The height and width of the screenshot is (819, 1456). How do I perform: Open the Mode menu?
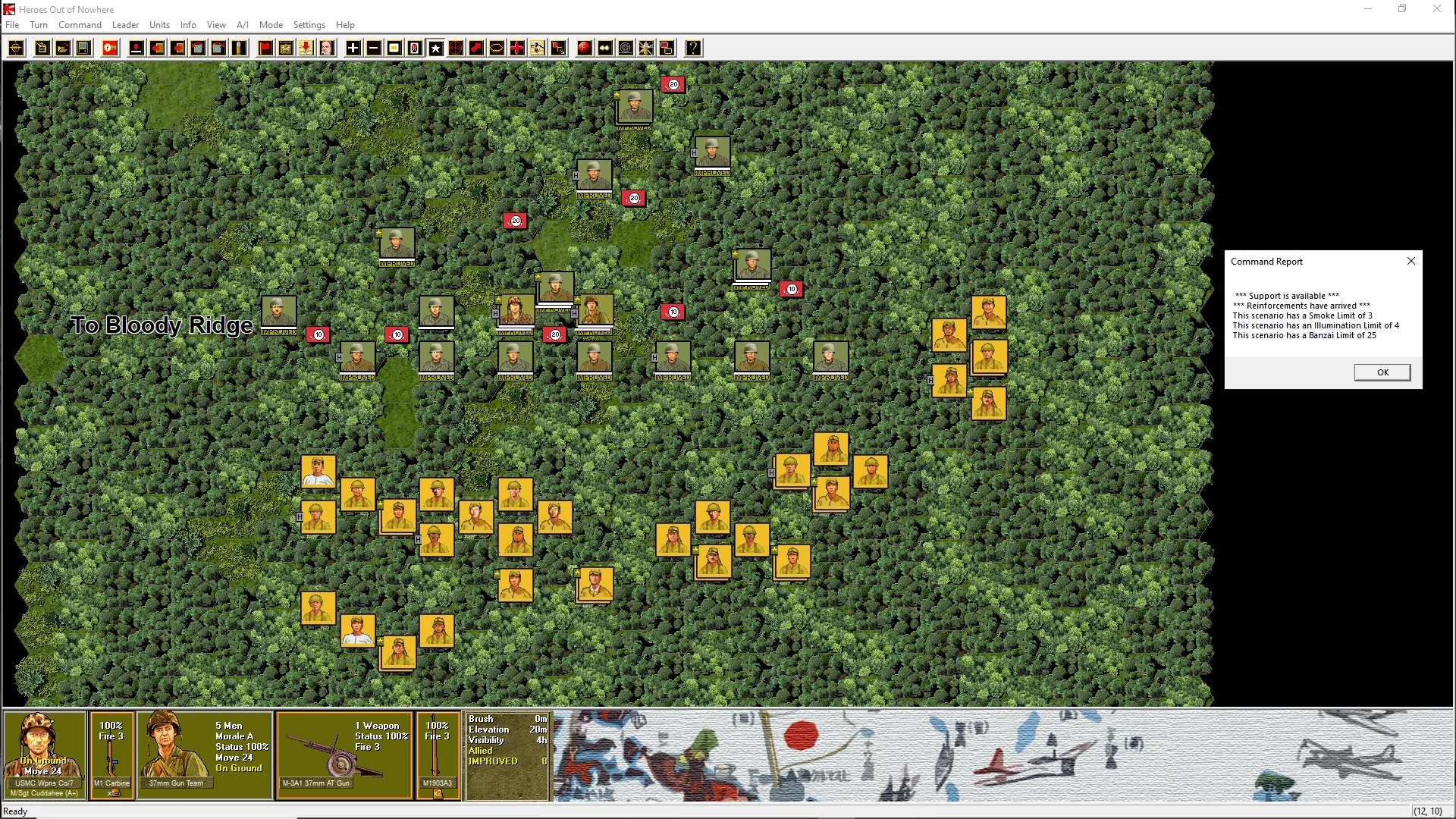[271, 25]
